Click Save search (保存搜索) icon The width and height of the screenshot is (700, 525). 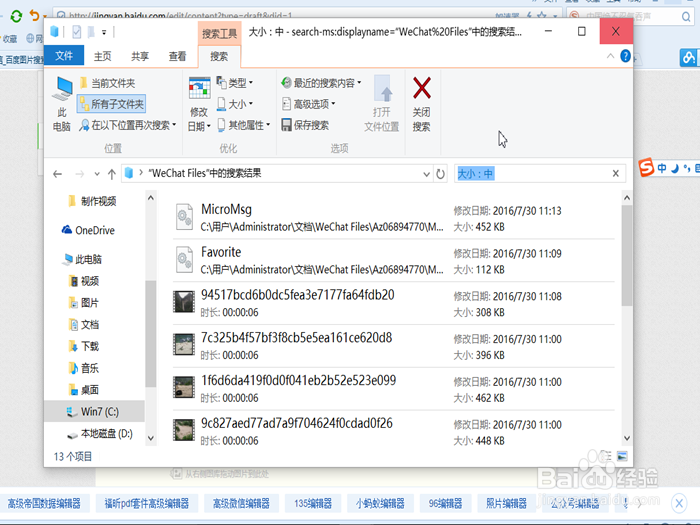pos(287,125)
